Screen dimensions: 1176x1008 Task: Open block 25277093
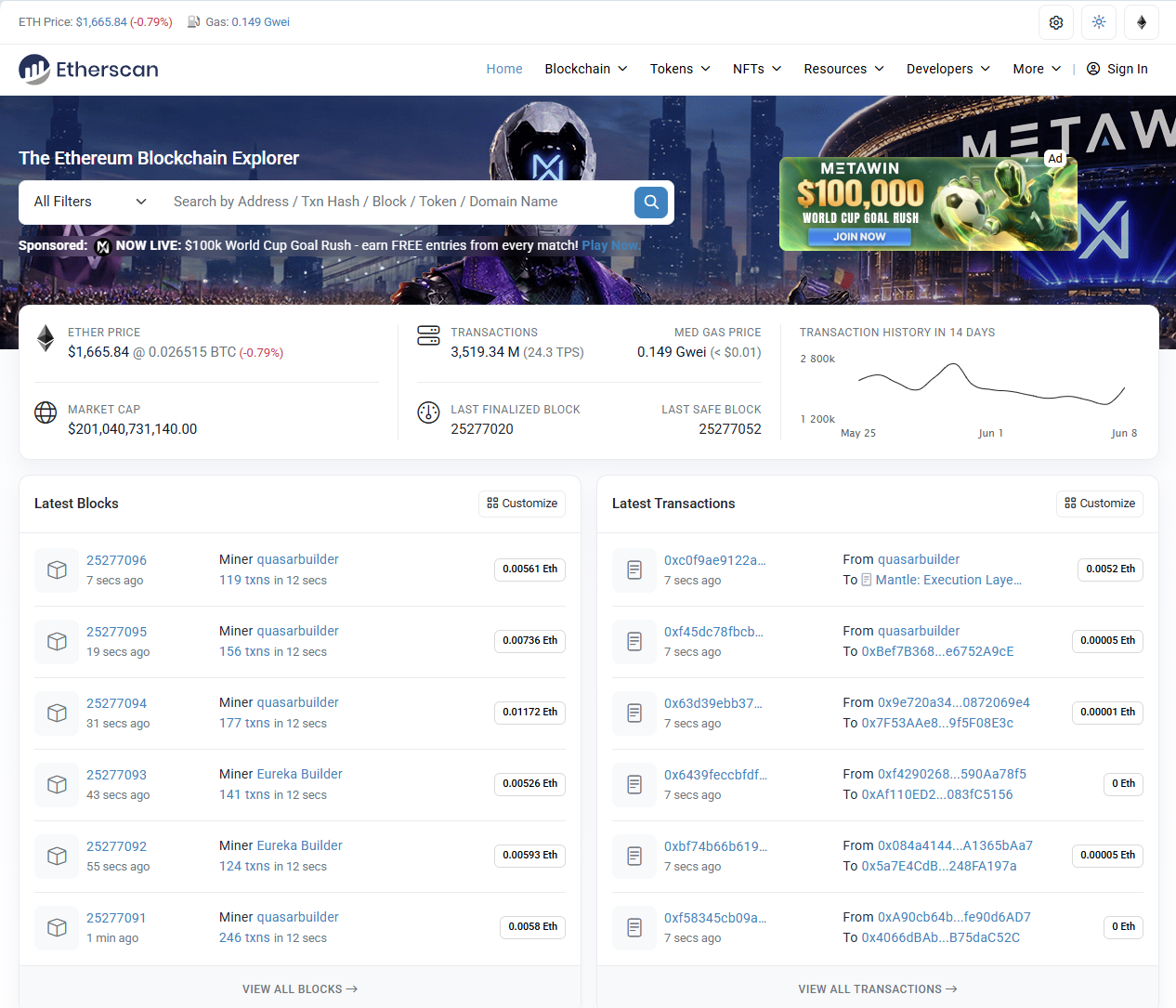click(116, 775)
